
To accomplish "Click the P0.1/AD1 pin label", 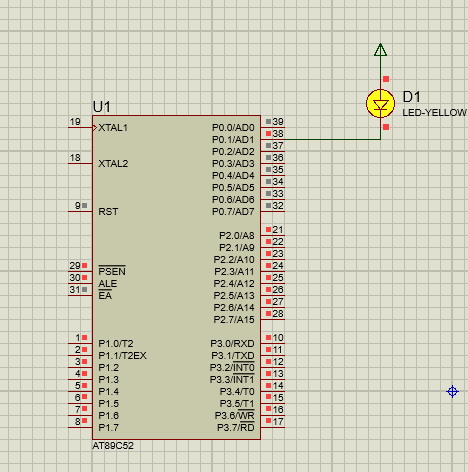I will [x=233, y=140].
